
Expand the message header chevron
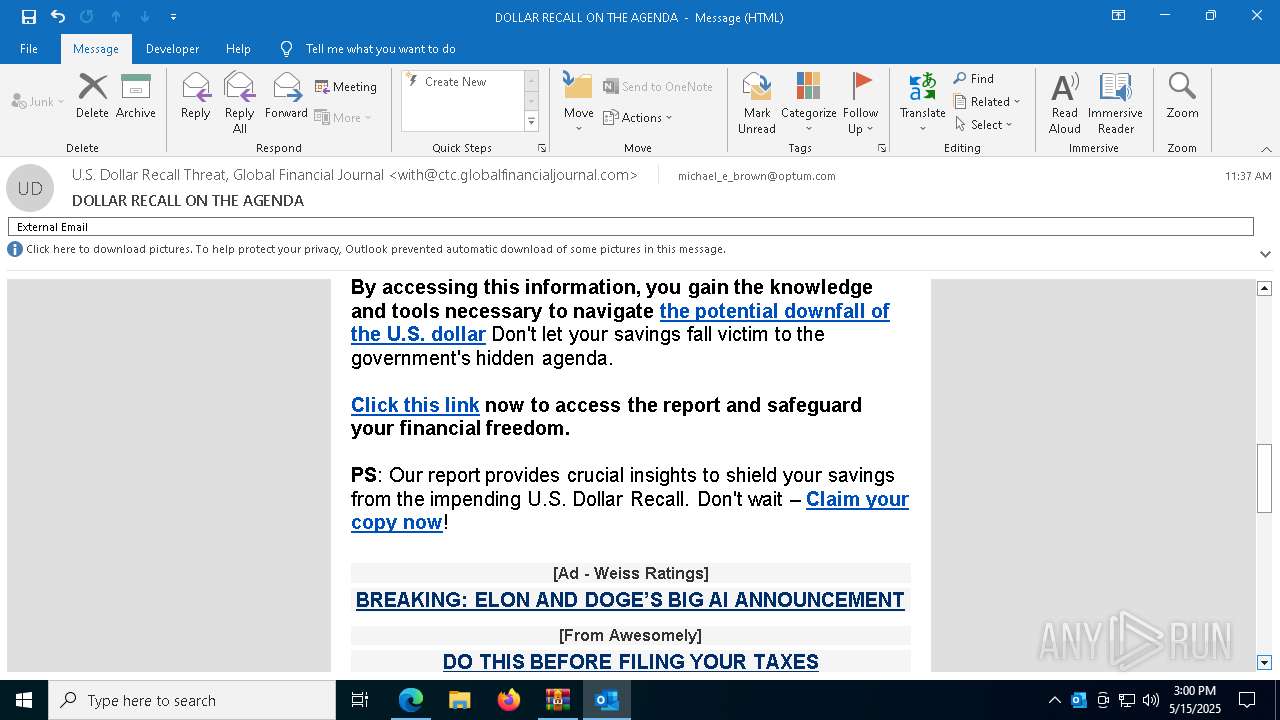click(x=1265, y=254)
